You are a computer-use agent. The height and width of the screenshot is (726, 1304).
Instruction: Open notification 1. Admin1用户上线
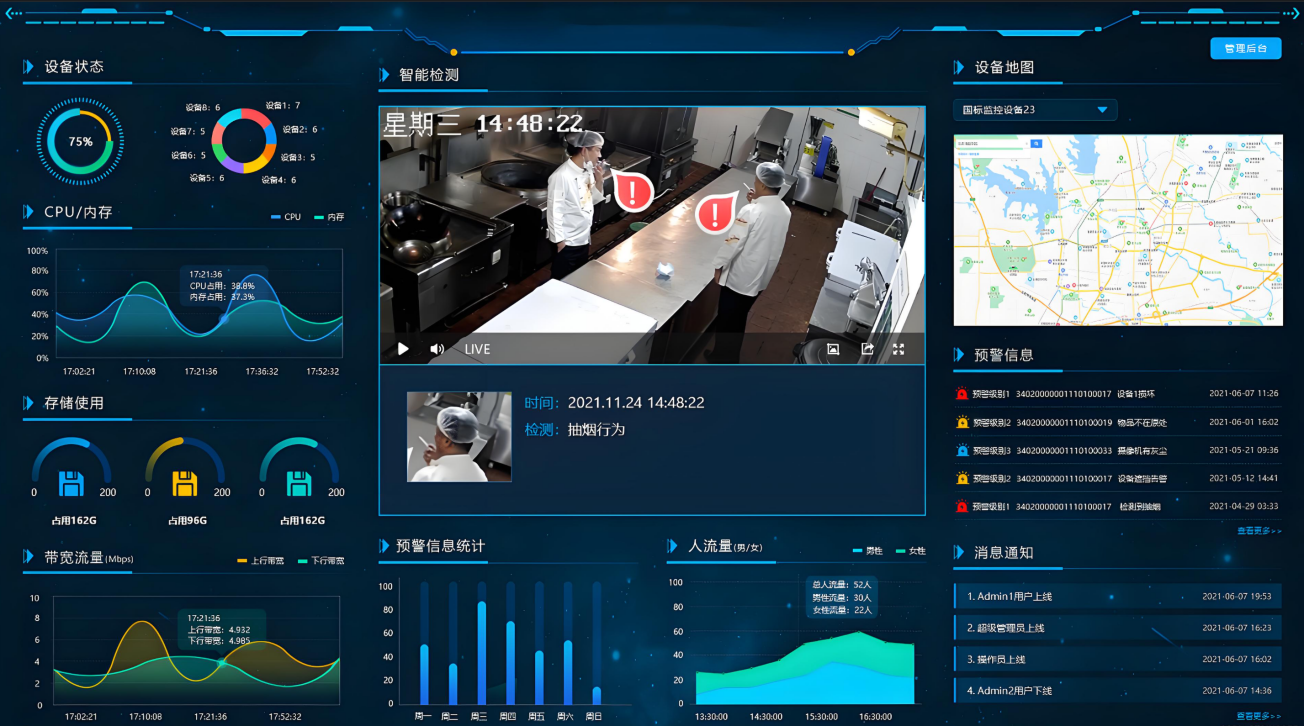pos(1118,597)
